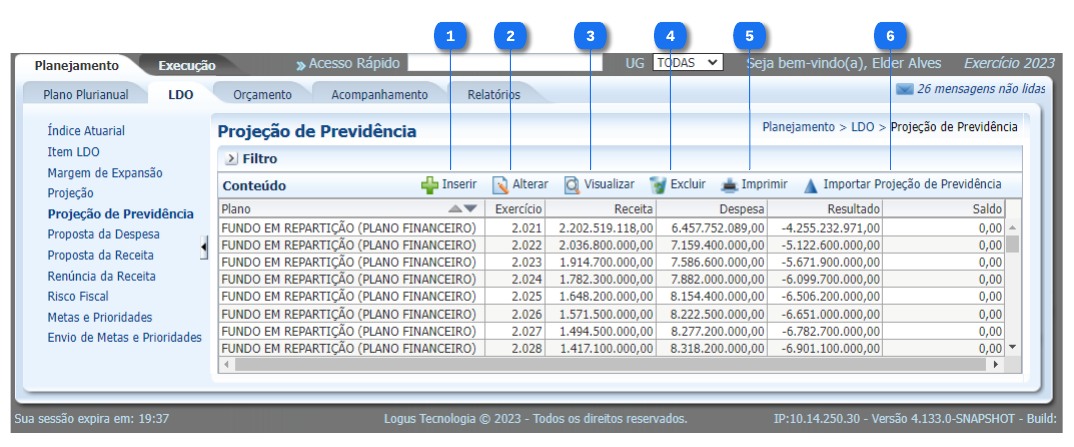Expand the Filtro panel
This screenshot has width=1074, height=447.
coord(231,158)
